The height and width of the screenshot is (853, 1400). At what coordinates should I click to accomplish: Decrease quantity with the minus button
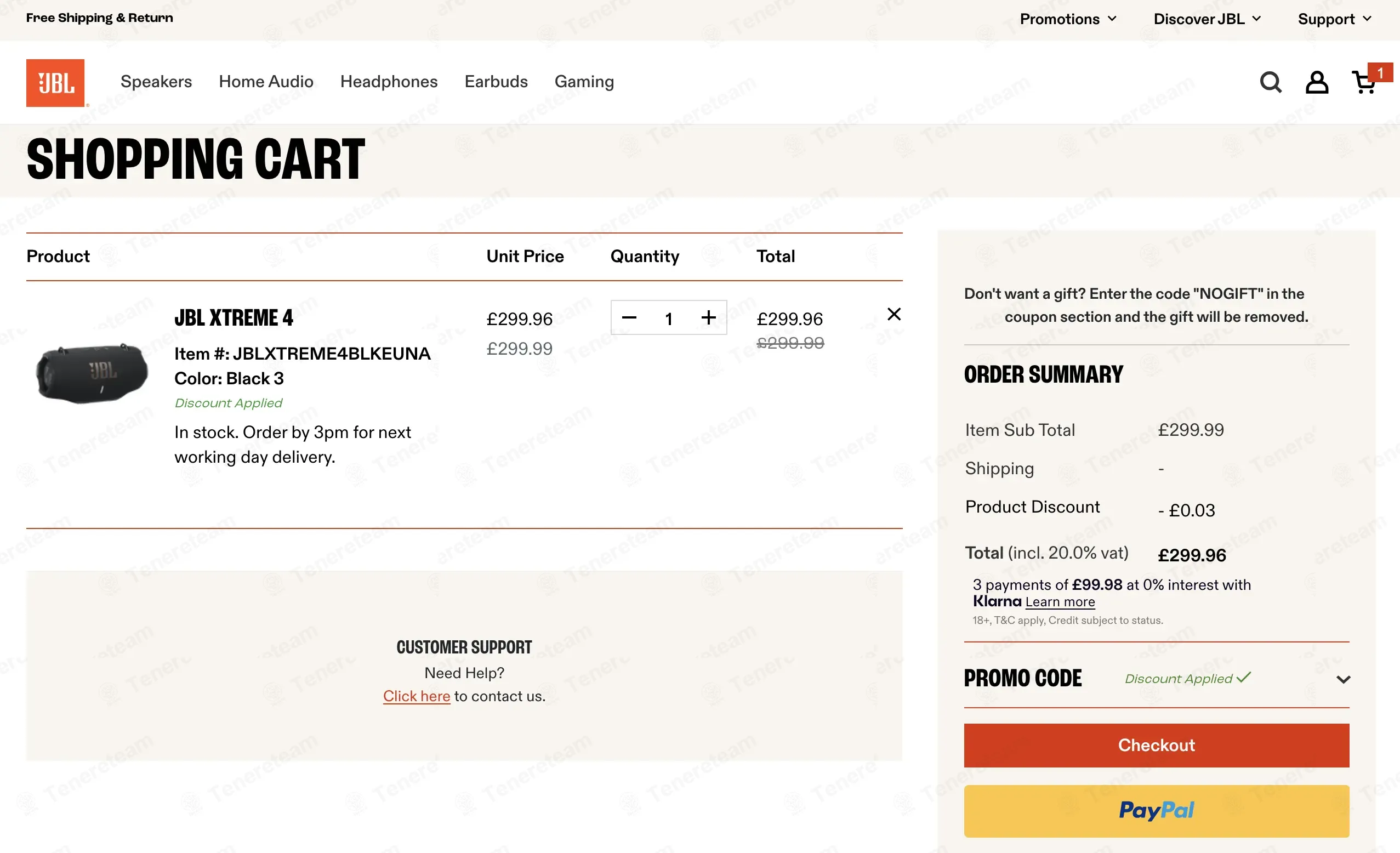pyautogui.click(x=629, y=317)
